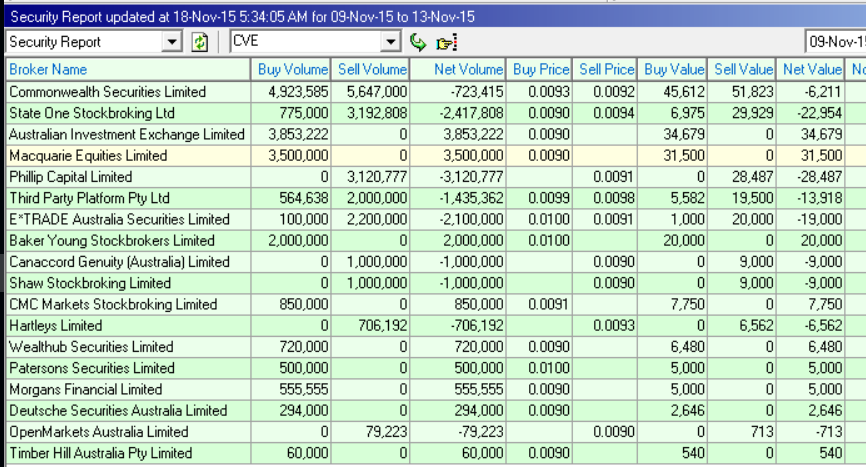This screenshot has height=467, width=866.
Task: Click buy value cell 7,750
Action: tap(672, 304)
